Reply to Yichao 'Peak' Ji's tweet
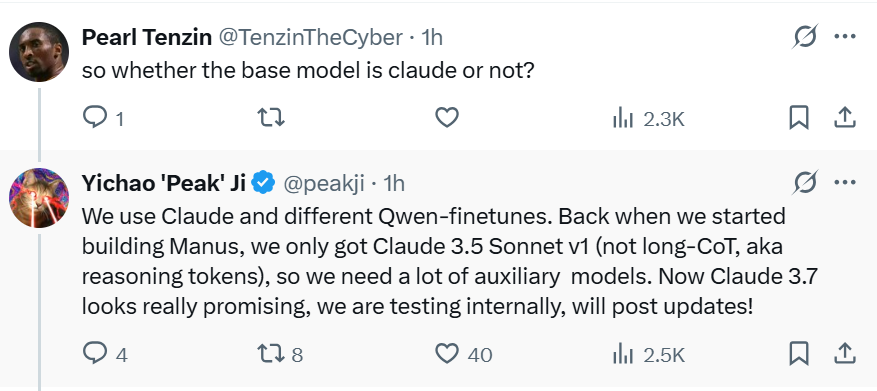This screenshot has height=391, width=877. 105,354
